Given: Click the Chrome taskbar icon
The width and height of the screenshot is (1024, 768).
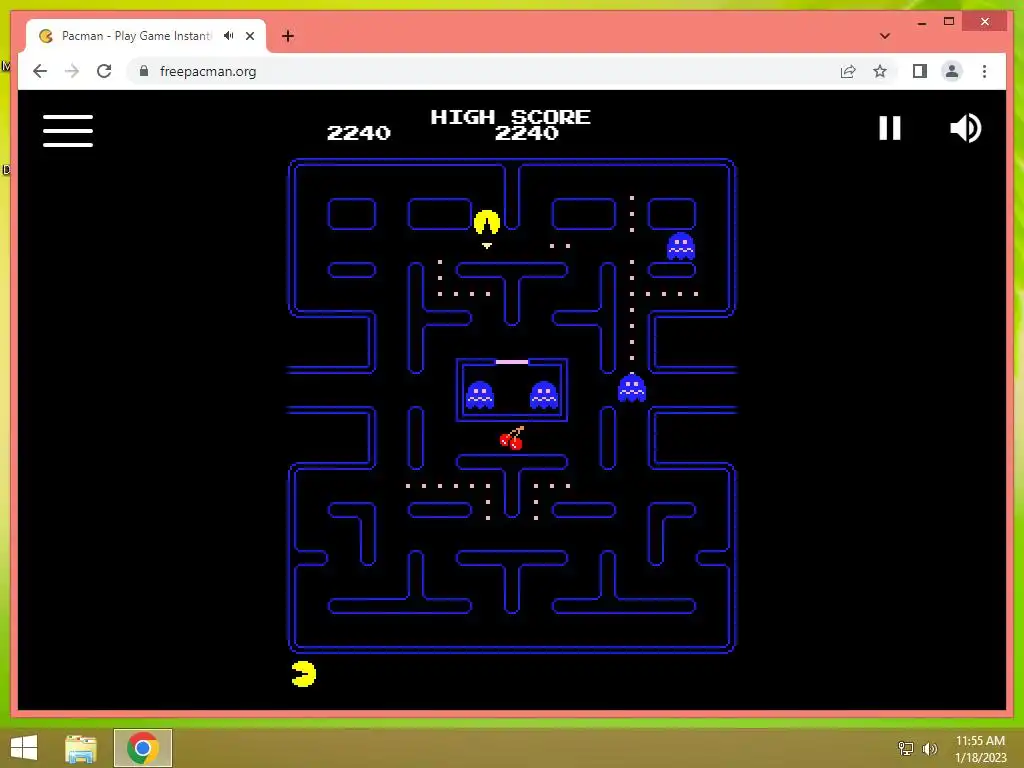Looking at the screenshot, I should coord(142,748).
